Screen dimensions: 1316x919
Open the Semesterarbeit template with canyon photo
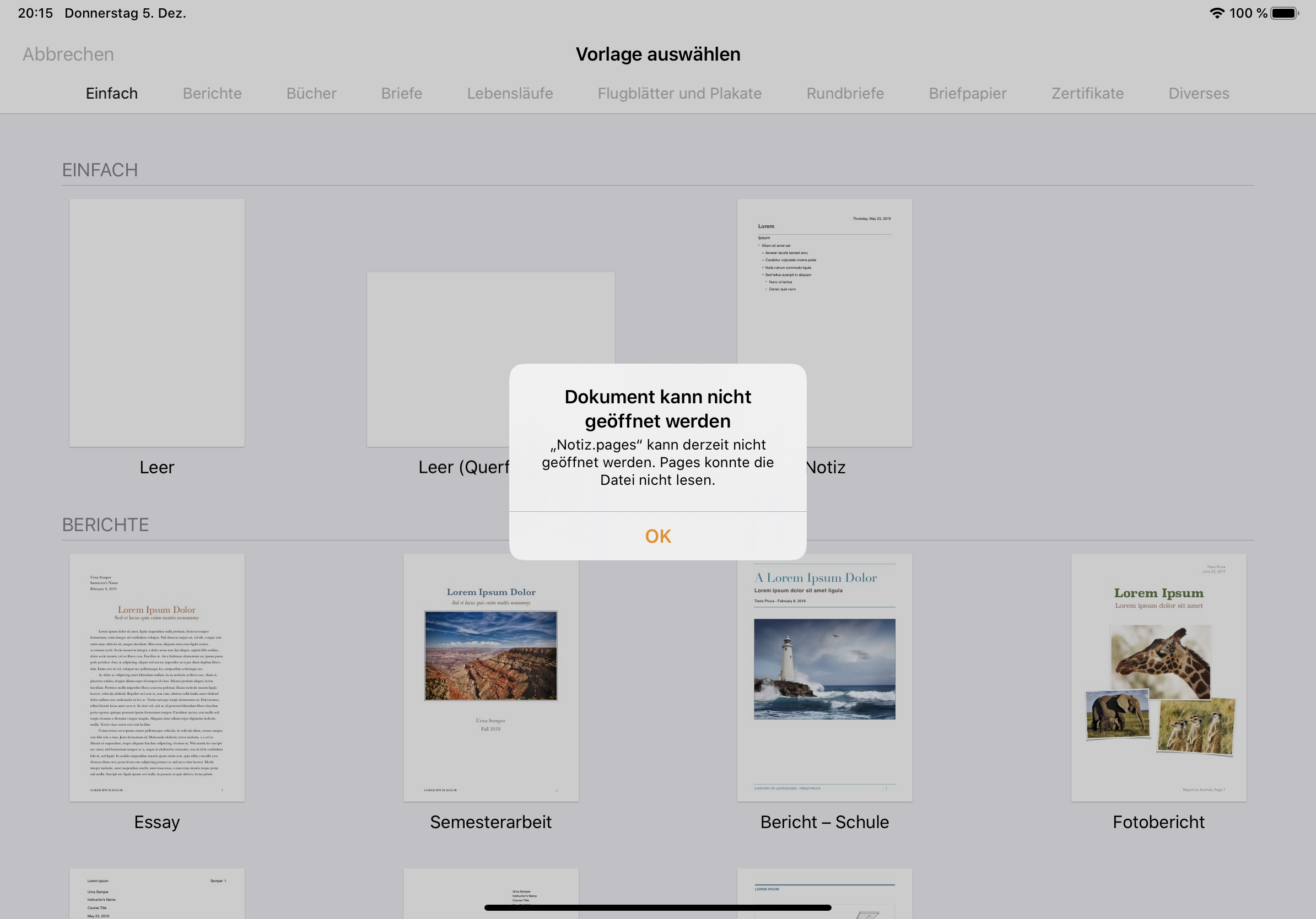(490, 677)
